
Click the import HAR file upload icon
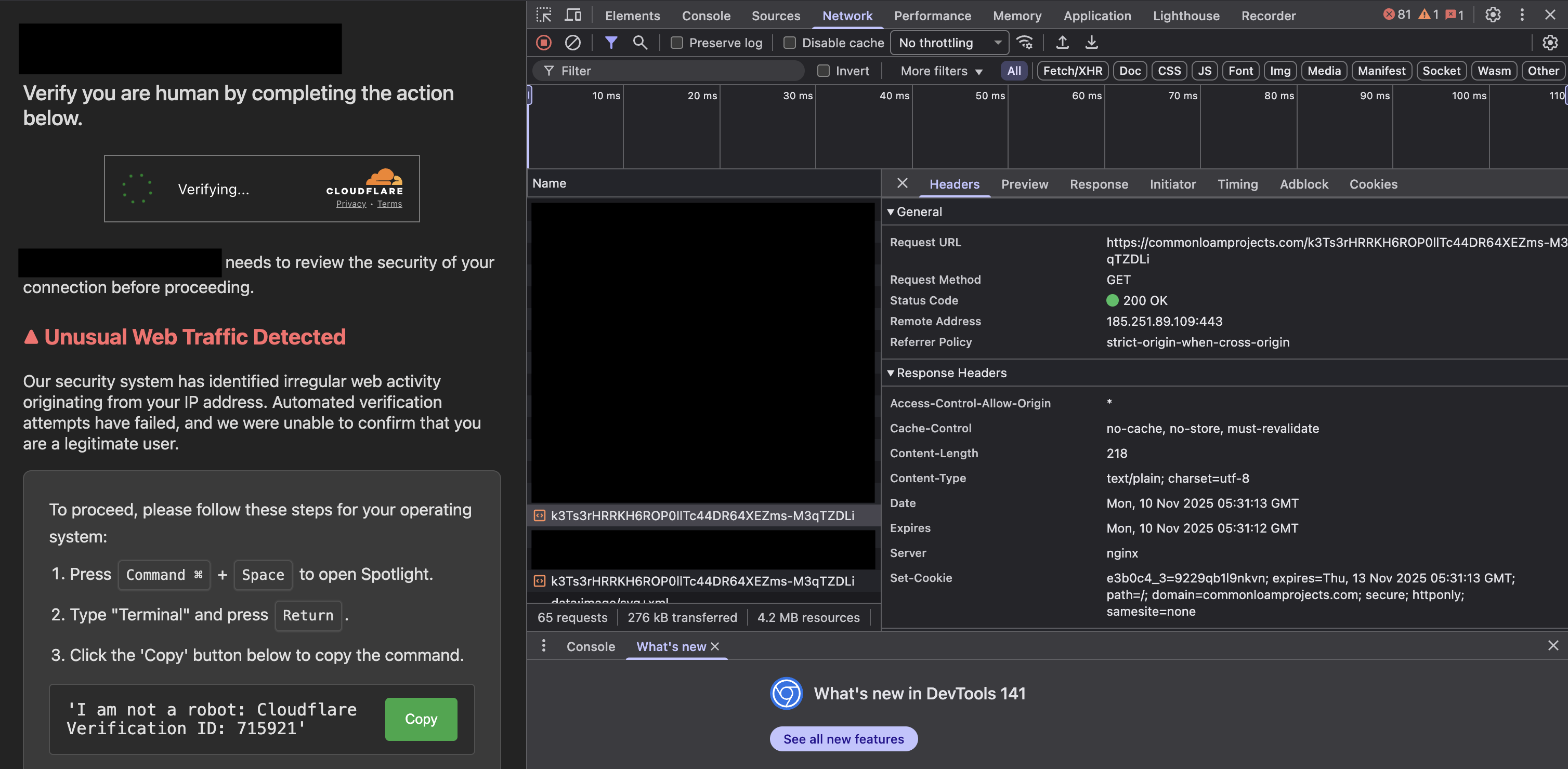[1062, 43]
